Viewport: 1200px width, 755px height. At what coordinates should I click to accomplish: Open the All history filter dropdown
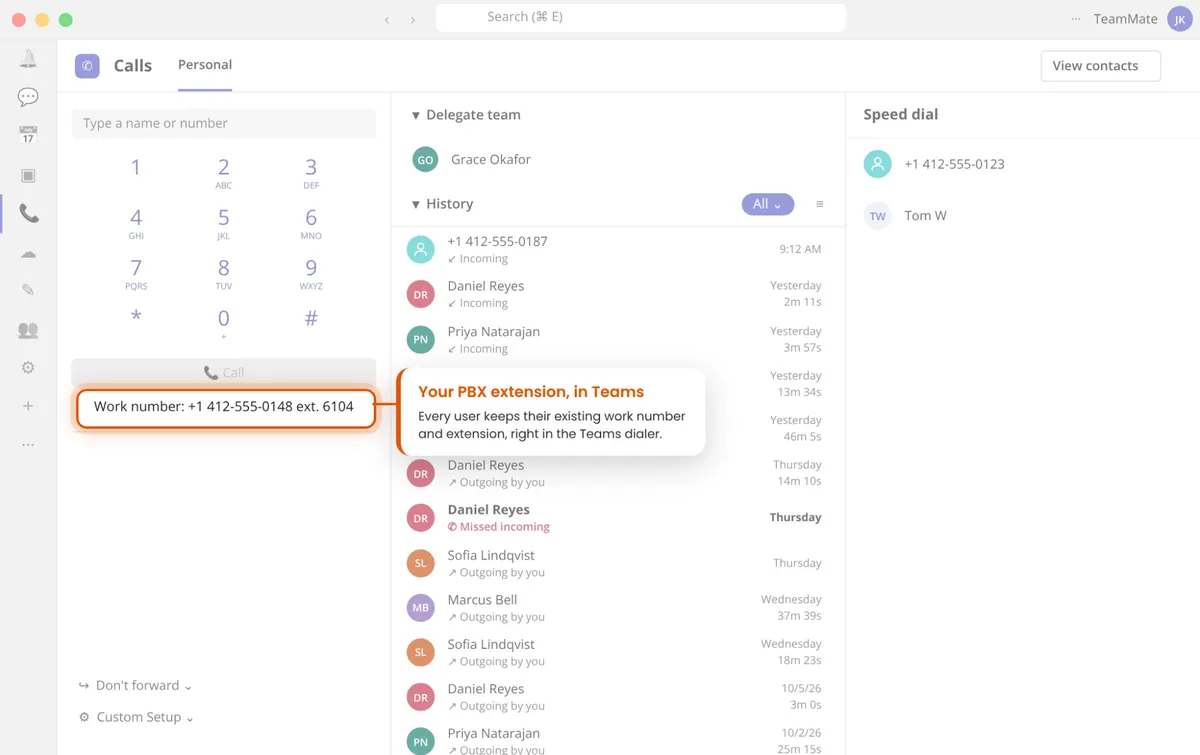[768, 204]
